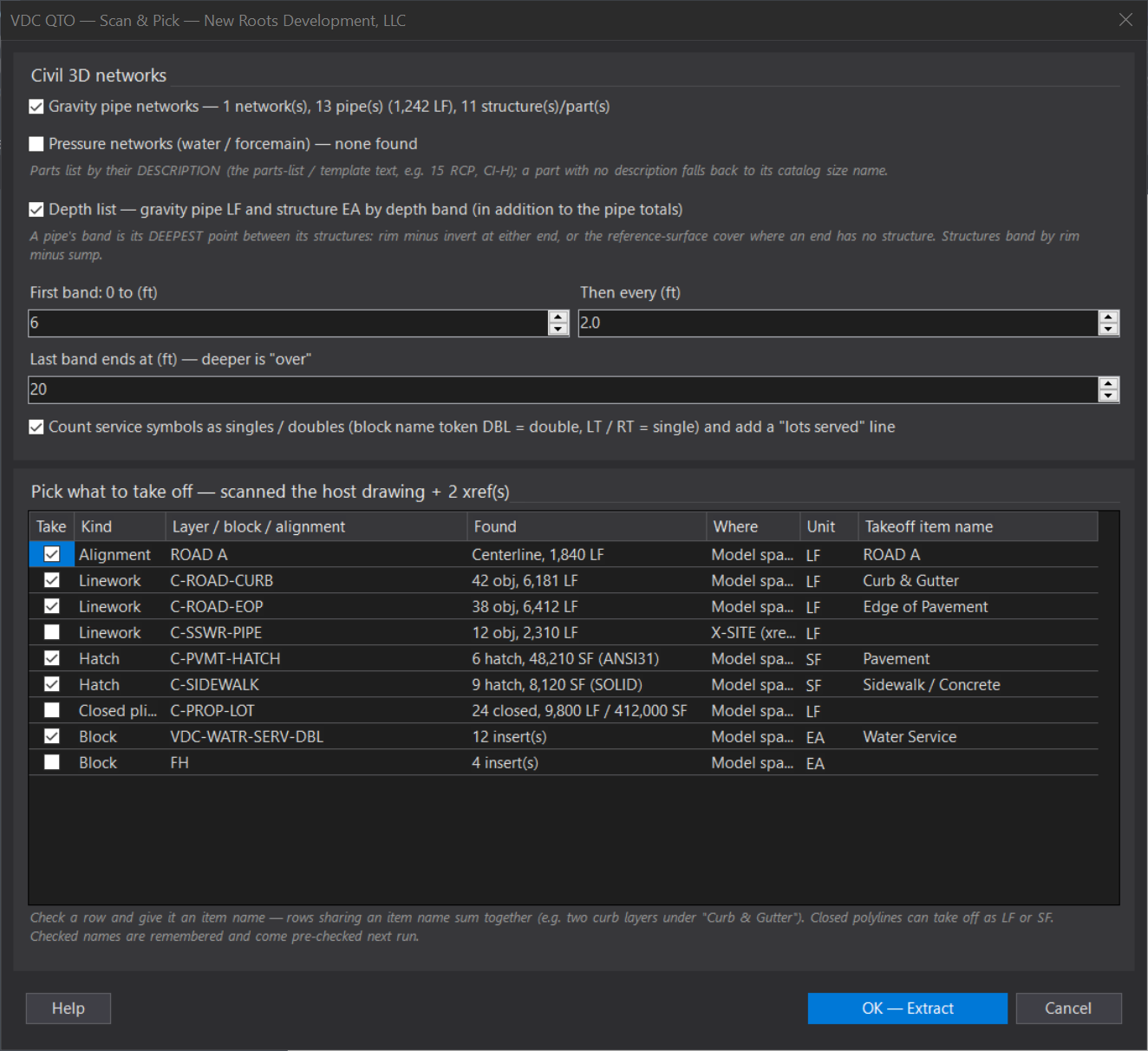Uncheck Take for the Alignment ROAD A row

(x=52, y=554)
